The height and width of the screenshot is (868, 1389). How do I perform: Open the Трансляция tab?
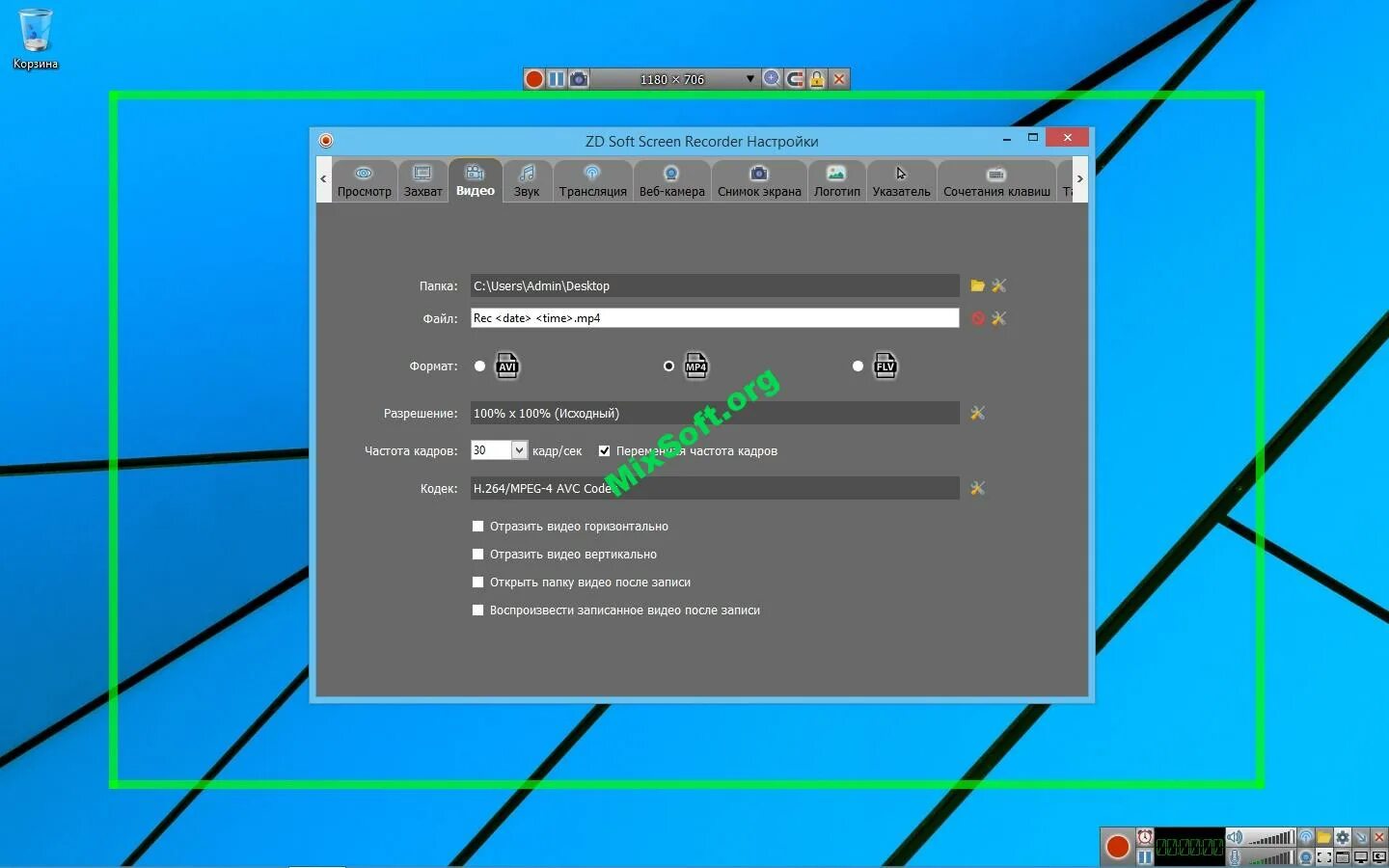[x=592, y=181]
